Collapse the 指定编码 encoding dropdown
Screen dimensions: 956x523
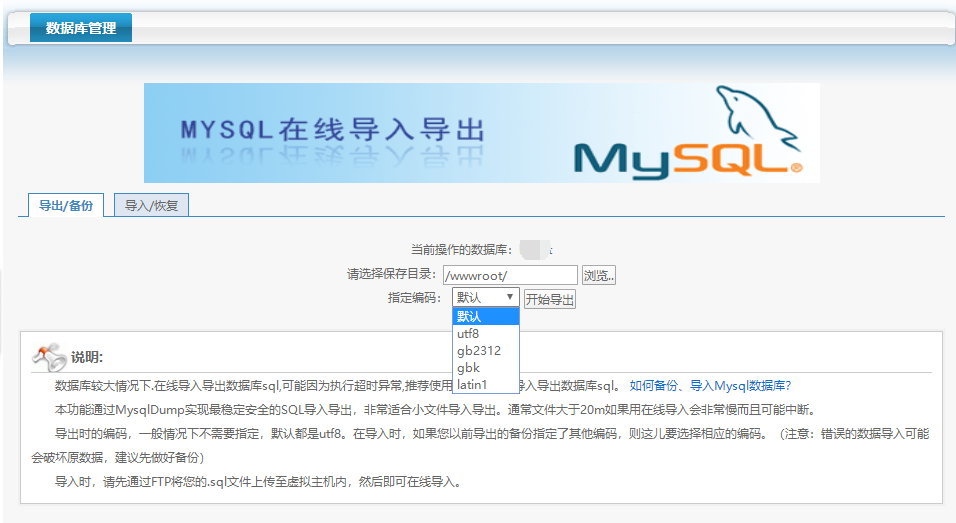point(486,297)
